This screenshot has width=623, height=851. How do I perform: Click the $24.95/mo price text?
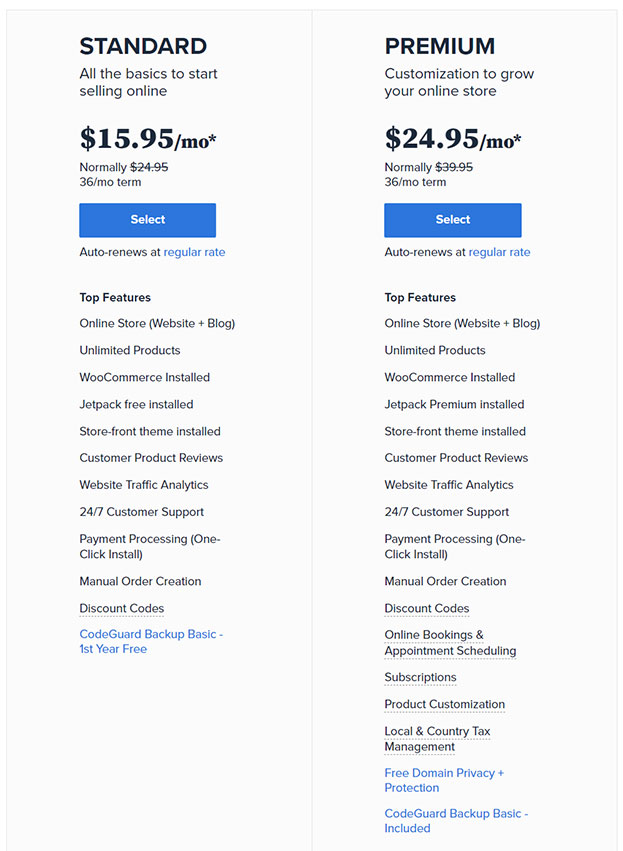click(453, 138)
